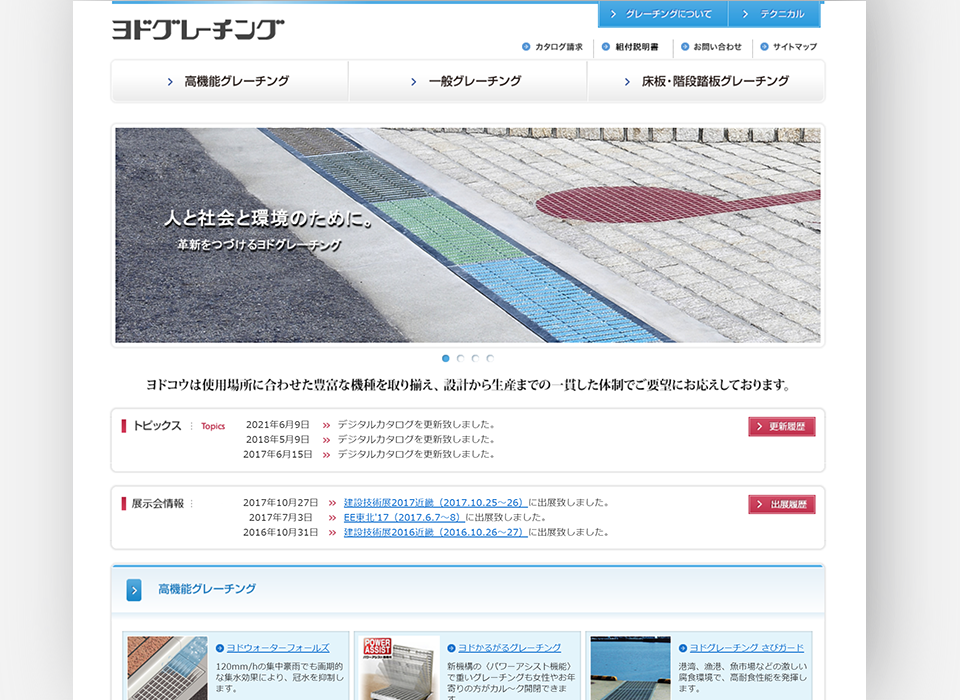
Task: Click the お問い合わせ arrow icon
Action: coord(684,47)
